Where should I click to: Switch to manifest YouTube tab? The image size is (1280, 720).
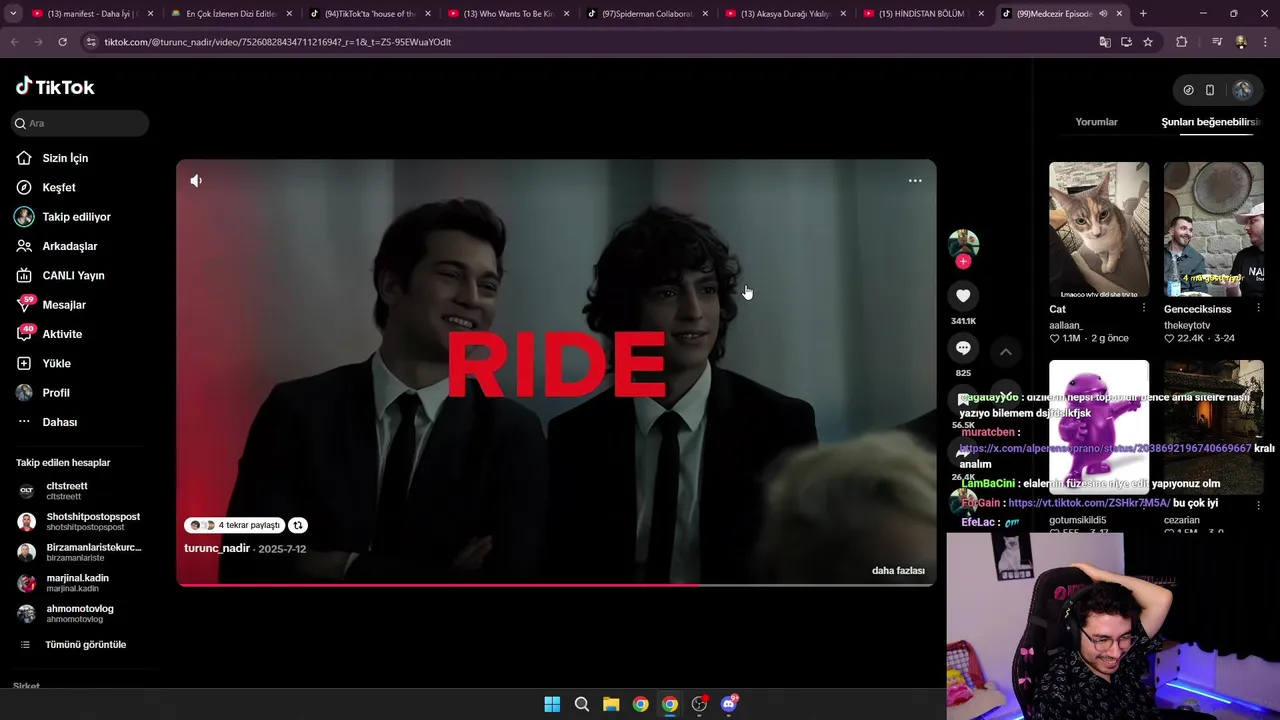point(93,14)
